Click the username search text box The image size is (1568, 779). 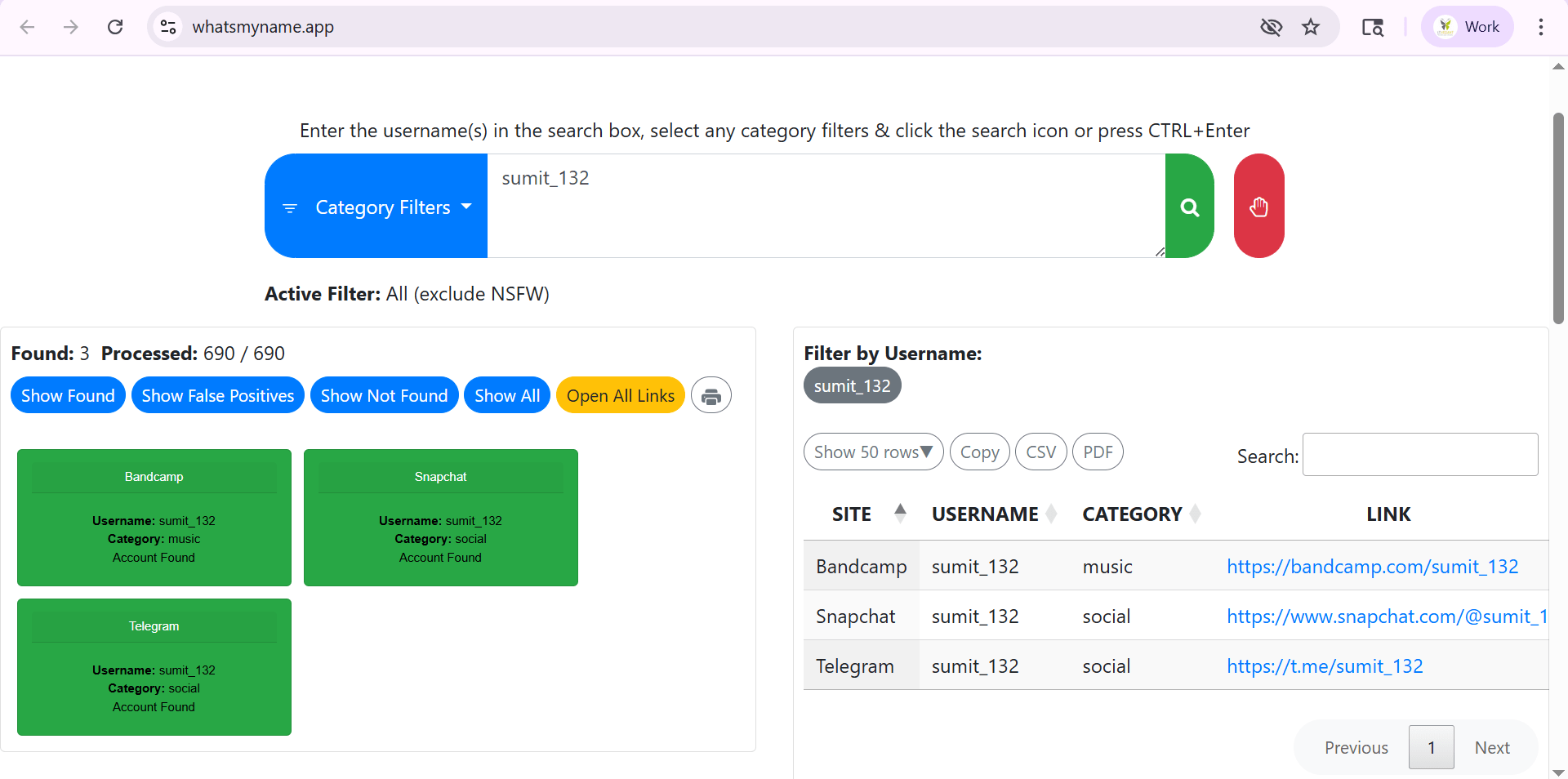(826, 206)
